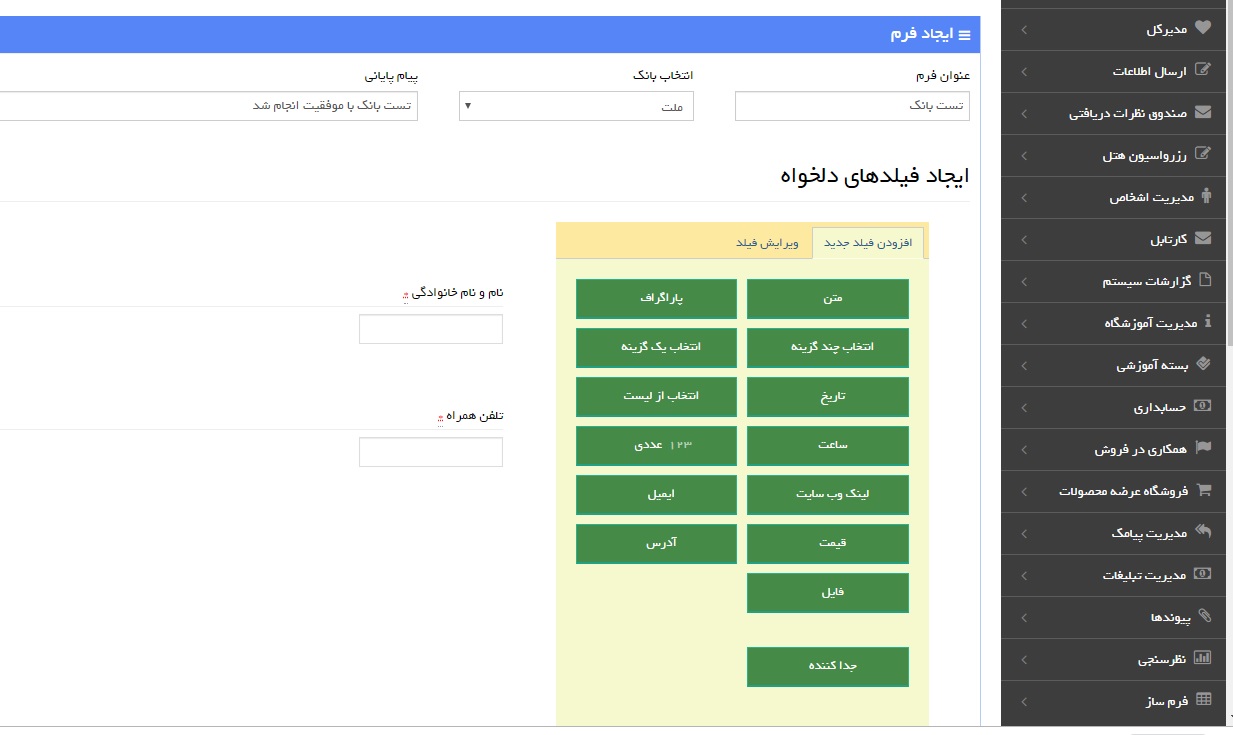Expand the ارسال اطلاعات menu chevron
The height and width of the screenshot is (735, 1233).
point(1023,72)
